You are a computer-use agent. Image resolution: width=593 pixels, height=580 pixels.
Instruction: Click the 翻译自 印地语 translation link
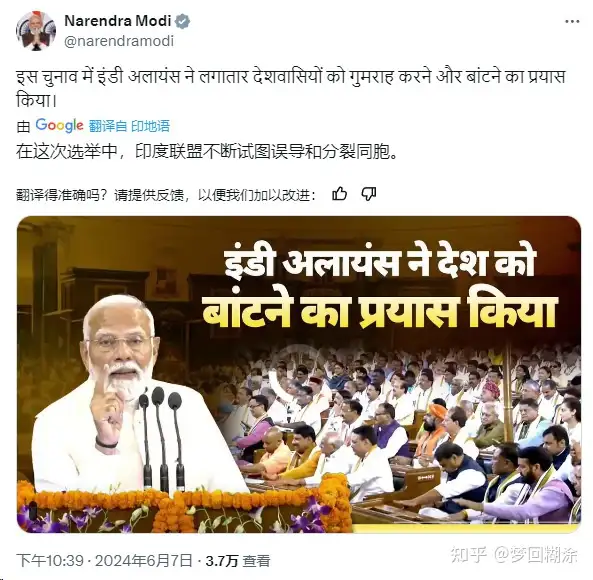coord(129,126)
